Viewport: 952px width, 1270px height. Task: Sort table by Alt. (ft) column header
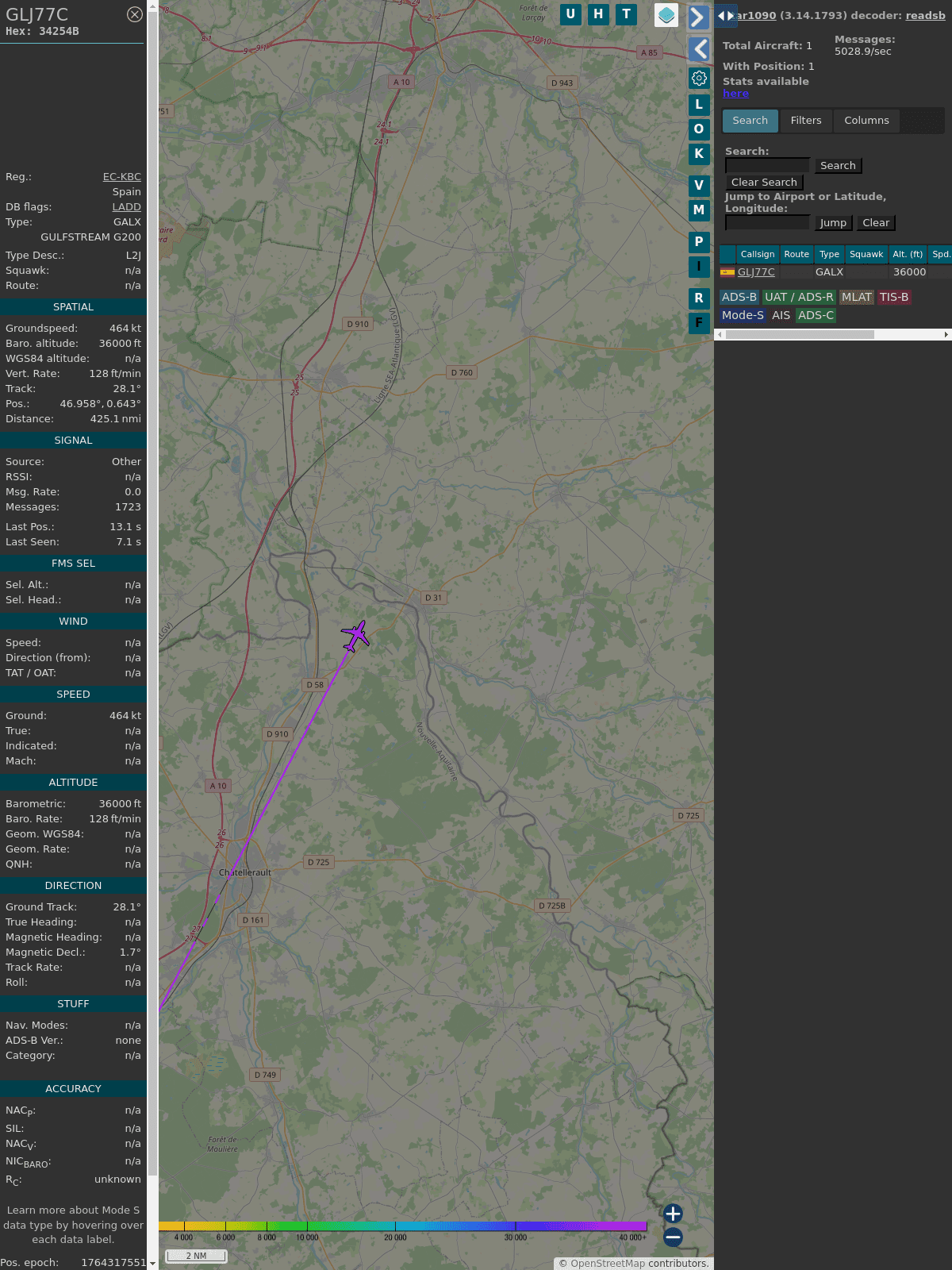tap(908, 254)
